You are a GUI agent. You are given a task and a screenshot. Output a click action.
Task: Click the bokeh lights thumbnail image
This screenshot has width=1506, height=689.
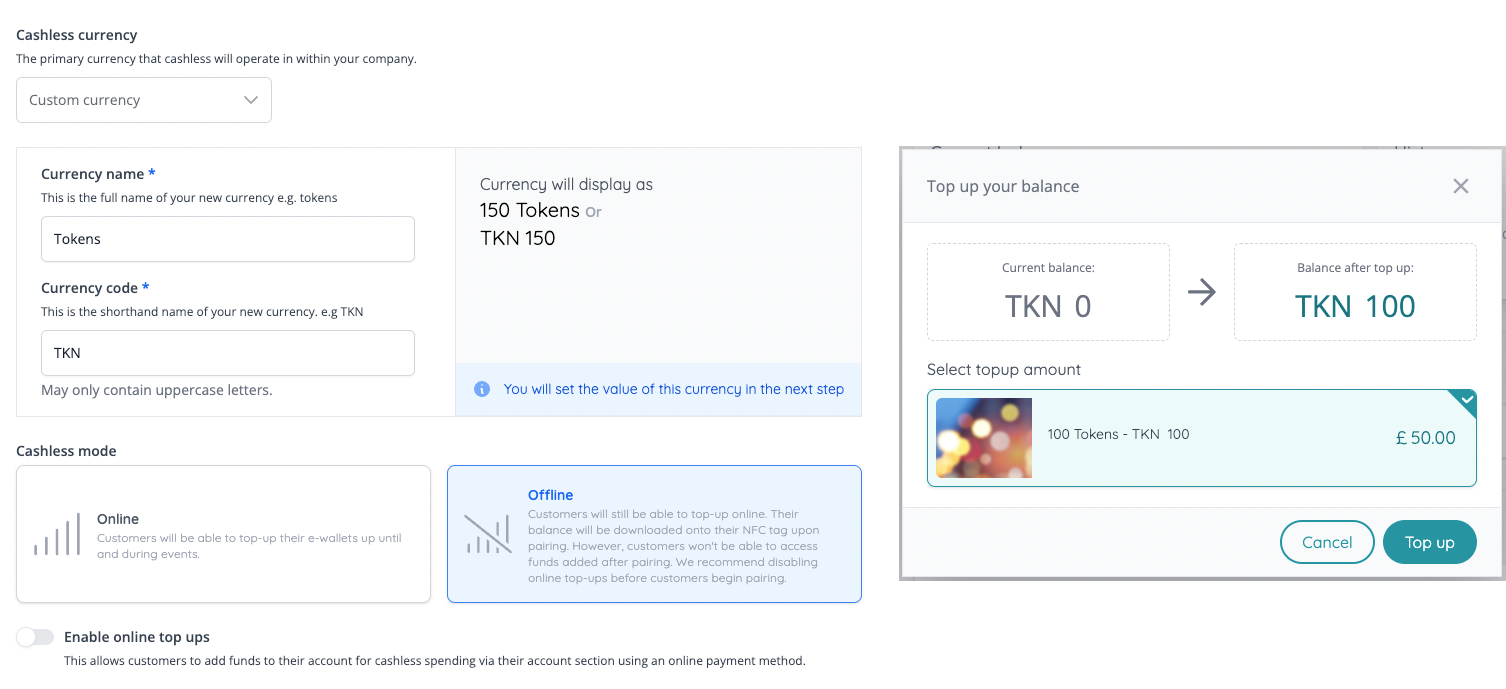[x=983, y=437]
